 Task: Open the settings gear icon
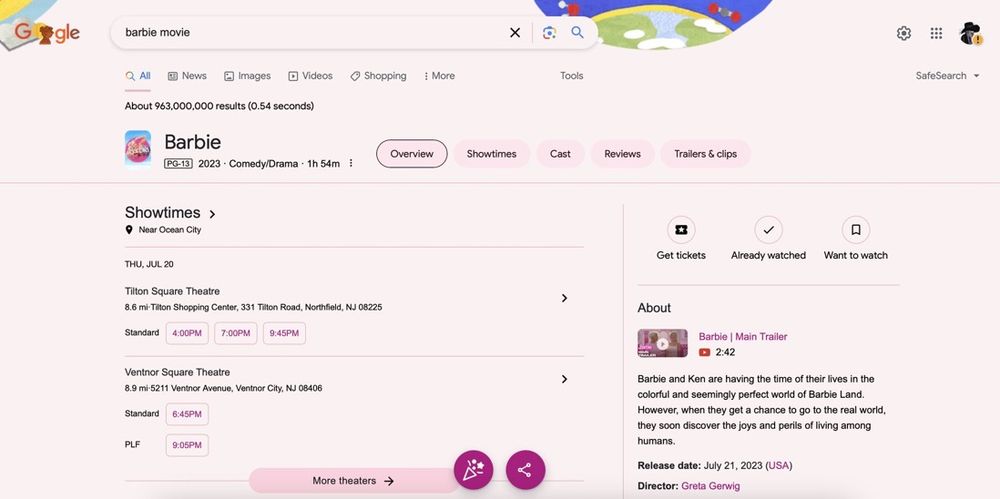tap(904, 33)
